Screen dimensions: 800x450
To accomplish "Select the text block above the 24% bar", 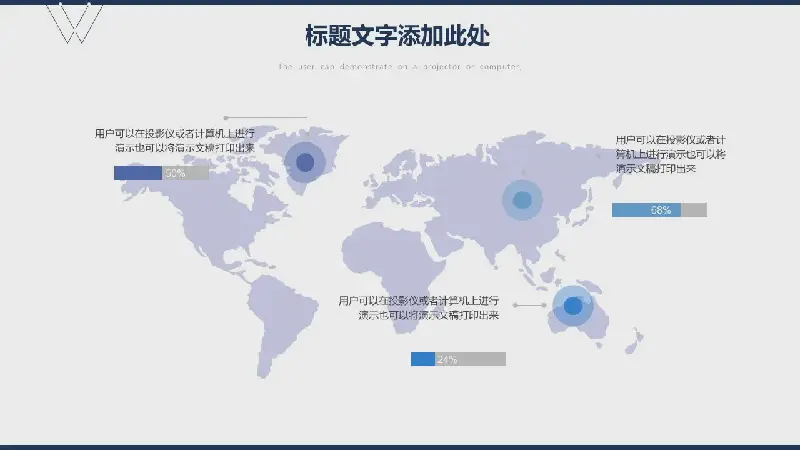I will click(x=418, y=307).
